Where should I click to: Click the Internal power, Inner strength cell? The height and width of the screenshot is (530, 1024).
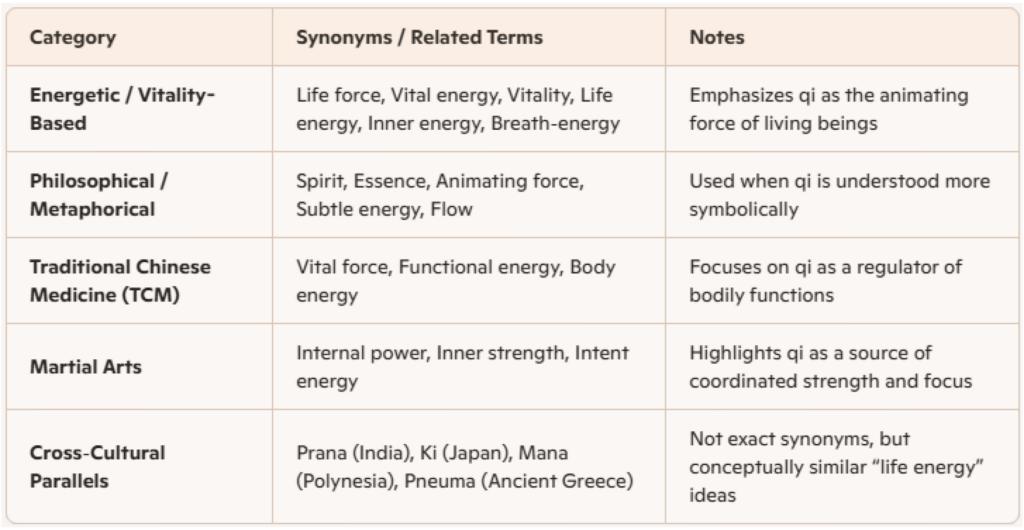pos(462,367)
